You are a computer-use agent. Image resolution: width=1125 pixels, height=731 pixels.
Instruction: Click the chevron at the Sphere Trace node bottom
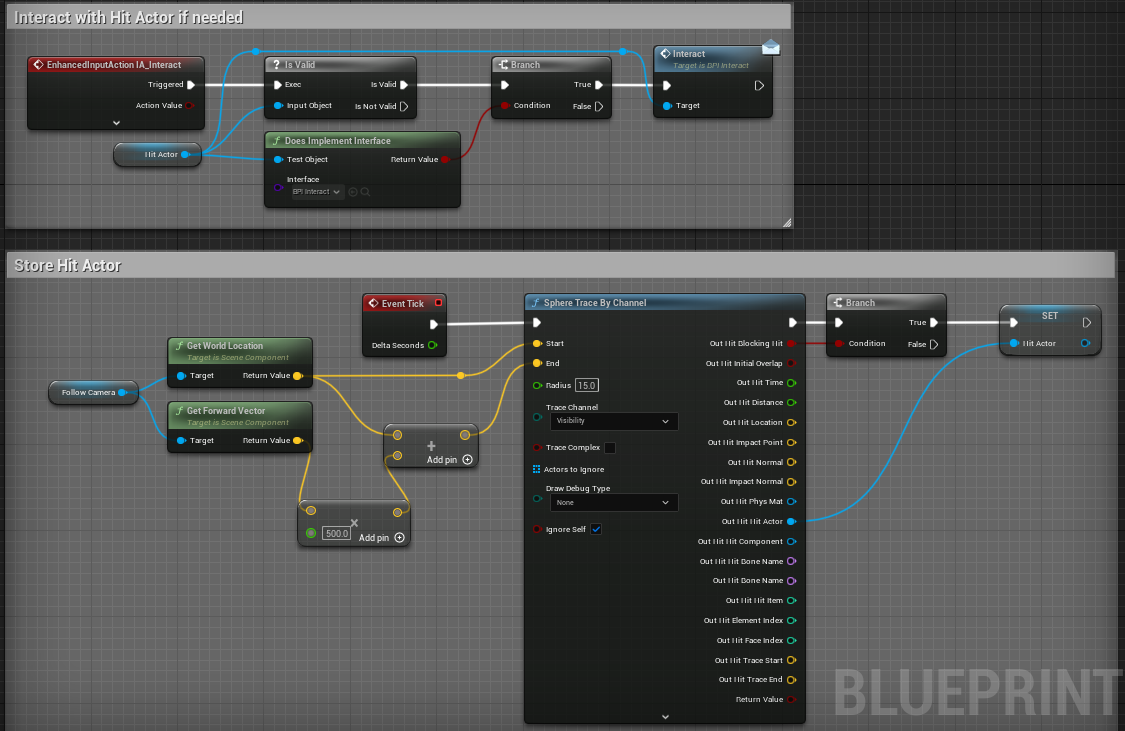point(664,716)
